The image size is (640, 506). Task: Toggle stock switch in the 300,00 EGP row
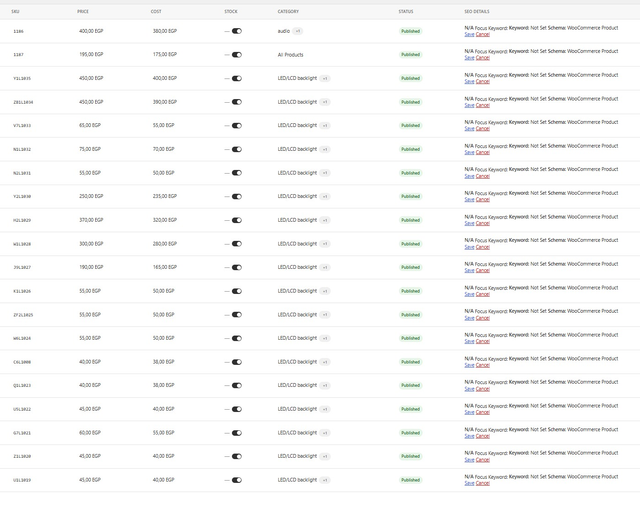pos(237,244)
